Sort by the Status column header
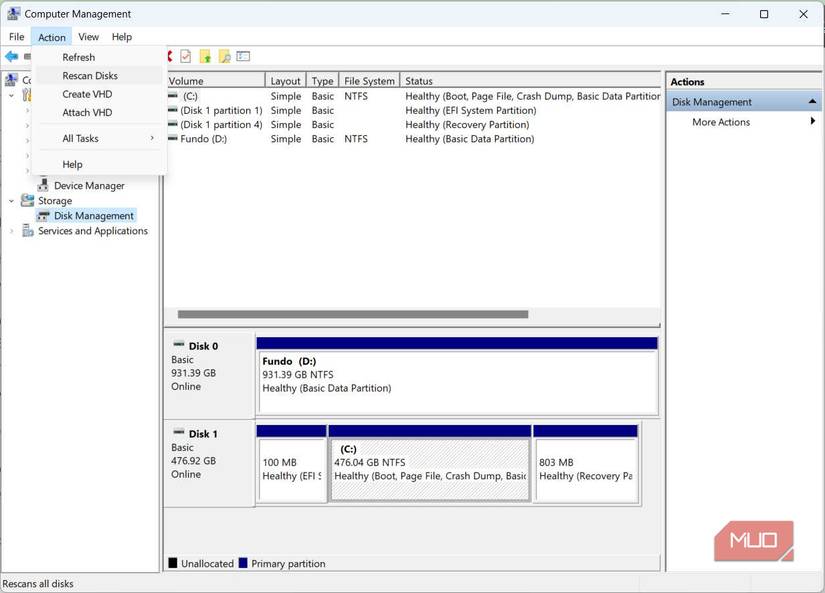Viewport: 825px width, 593px height. tap(530, 81)
